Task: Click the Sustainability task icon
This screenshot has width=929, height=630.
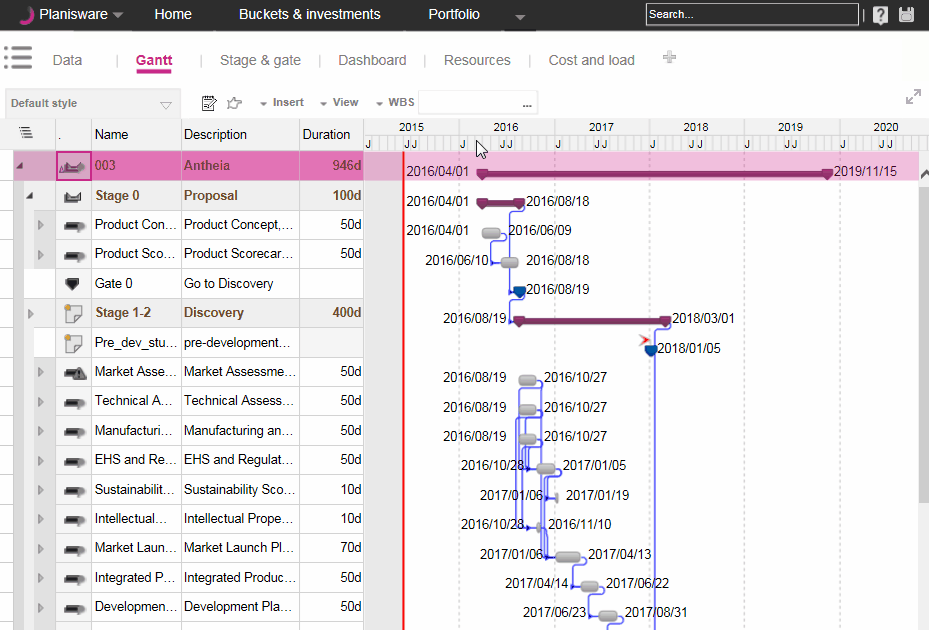Action: 74,491
